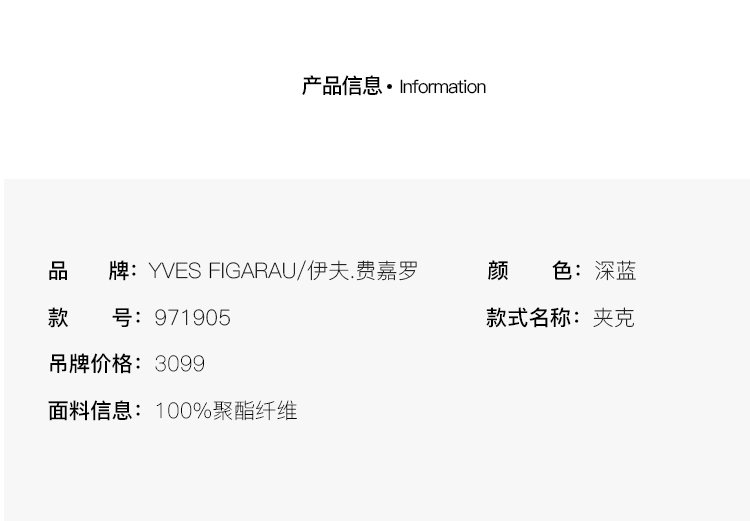Image resolution: width=750 pixels, height=521 pixels.
Task: Select the tag price 3099
Action: [x=180, y=364]
